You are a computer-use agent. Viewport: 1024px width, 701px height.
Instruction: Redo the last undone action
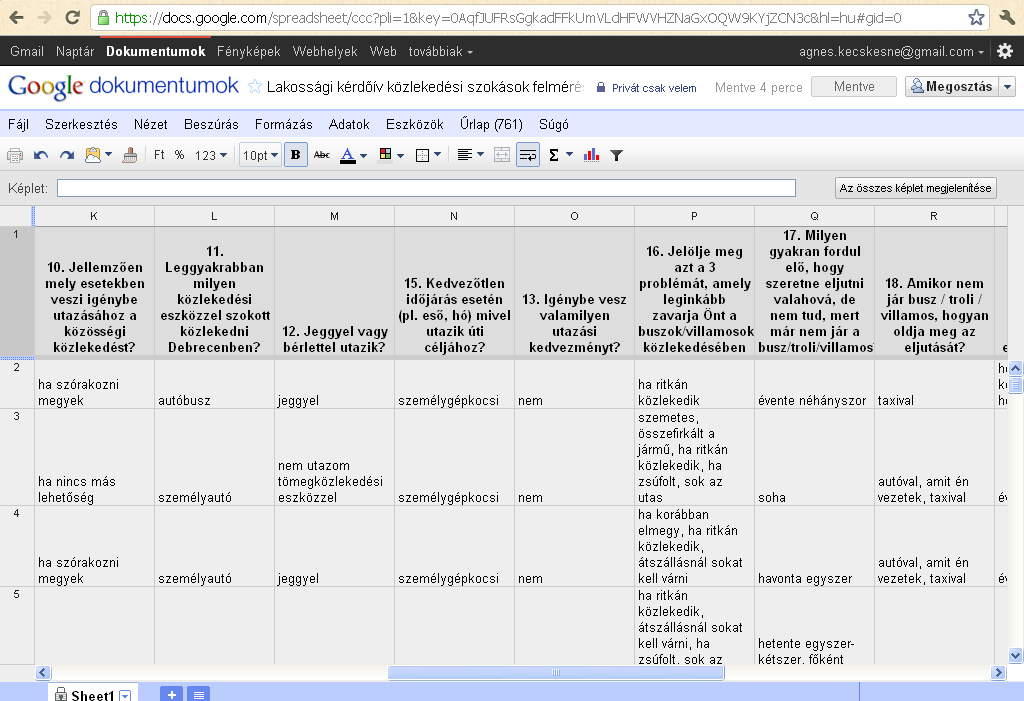pos(67,155)
